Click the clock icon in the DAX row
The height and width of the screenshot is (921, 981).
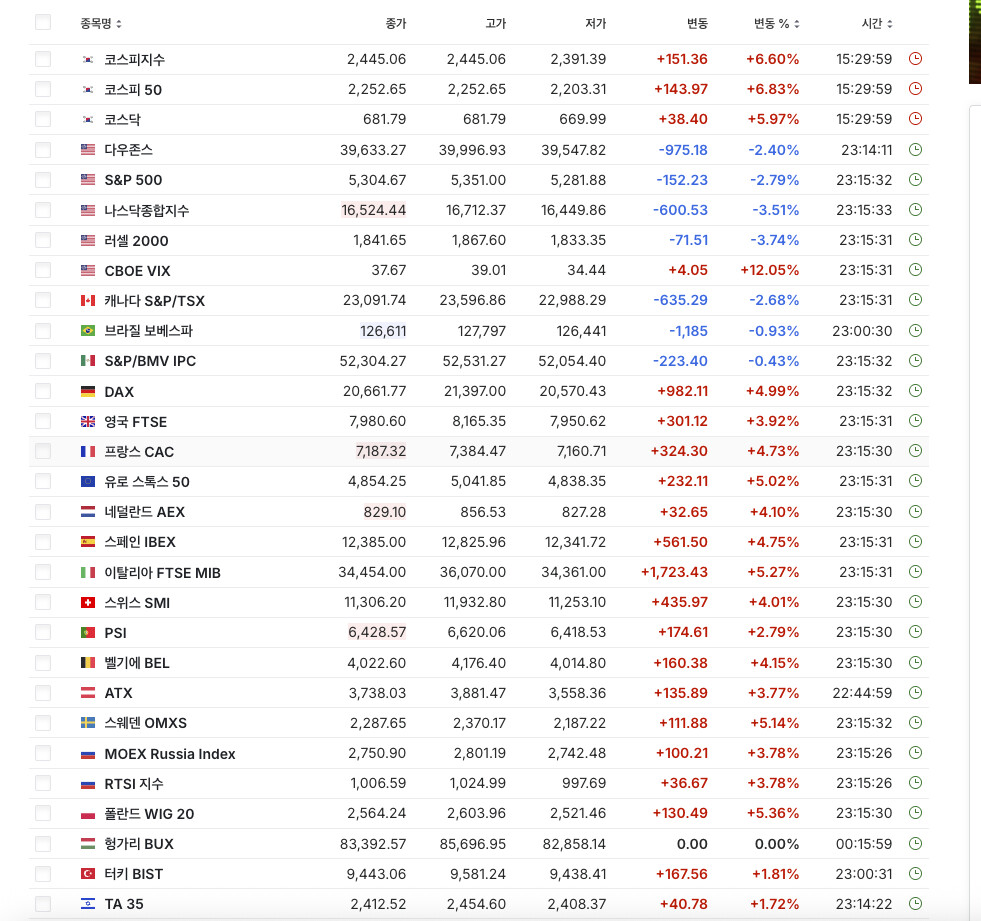(915, 391)
